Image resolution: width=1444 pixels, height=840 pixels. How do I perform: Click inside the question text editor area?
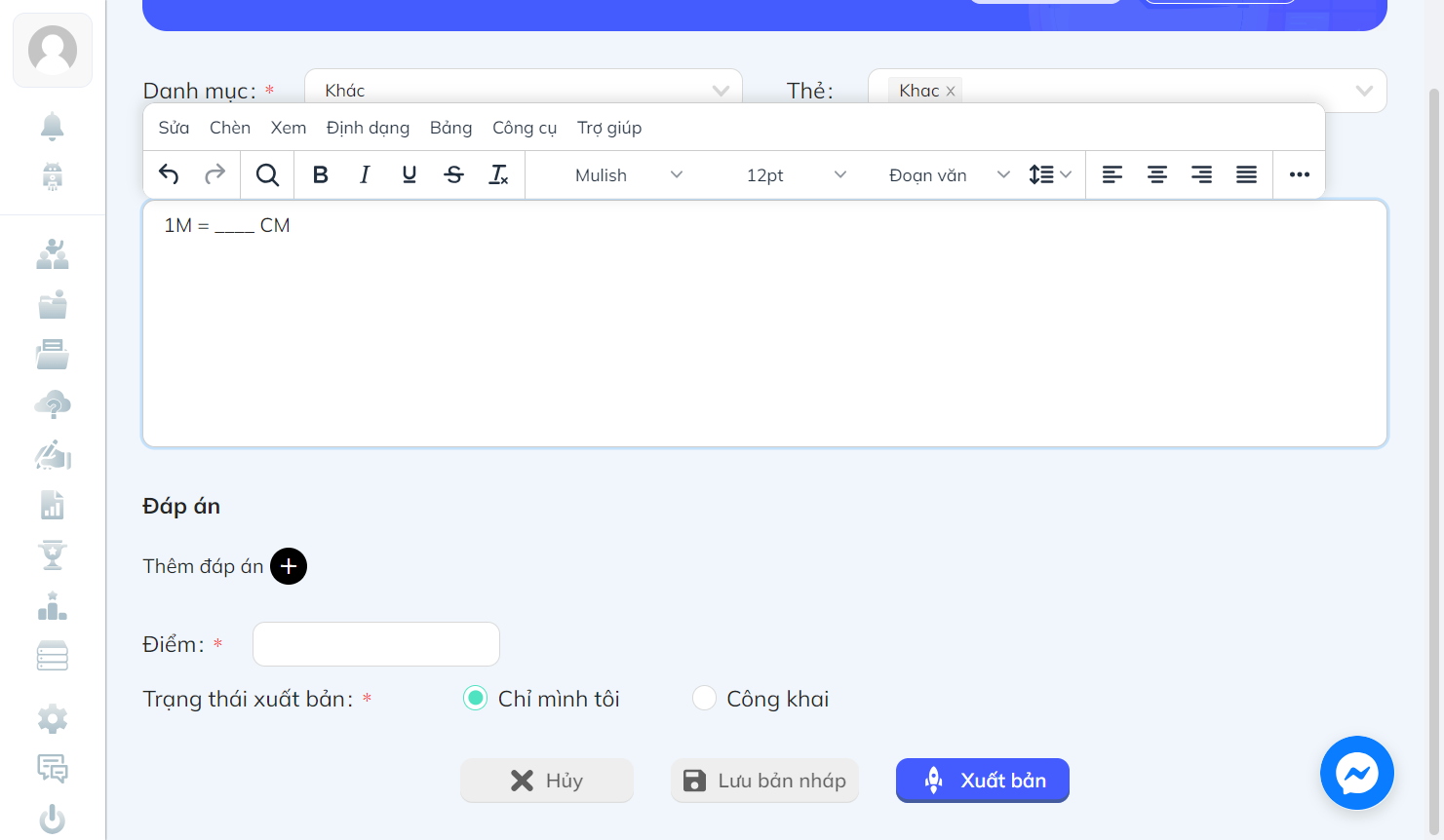(764, 324)
